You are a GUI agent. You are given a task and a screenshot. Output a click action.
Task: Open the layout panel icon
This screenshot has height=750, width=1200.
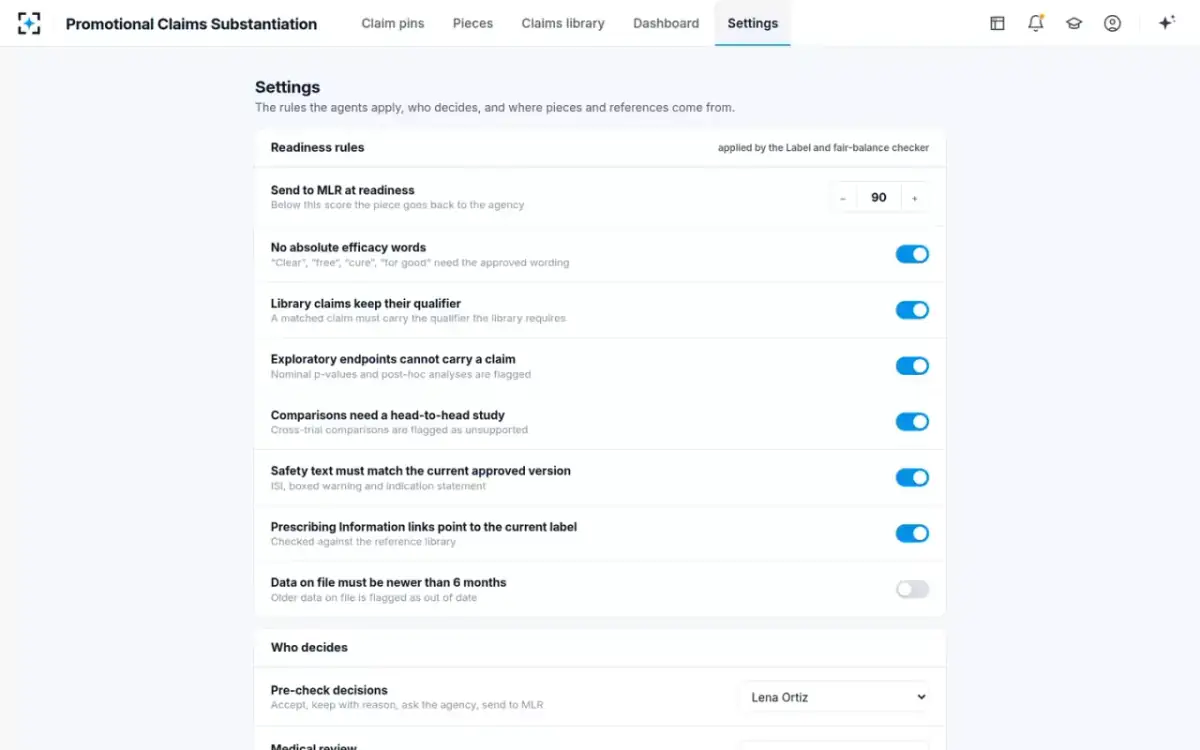pyautogui.click(x=997, y=23)
